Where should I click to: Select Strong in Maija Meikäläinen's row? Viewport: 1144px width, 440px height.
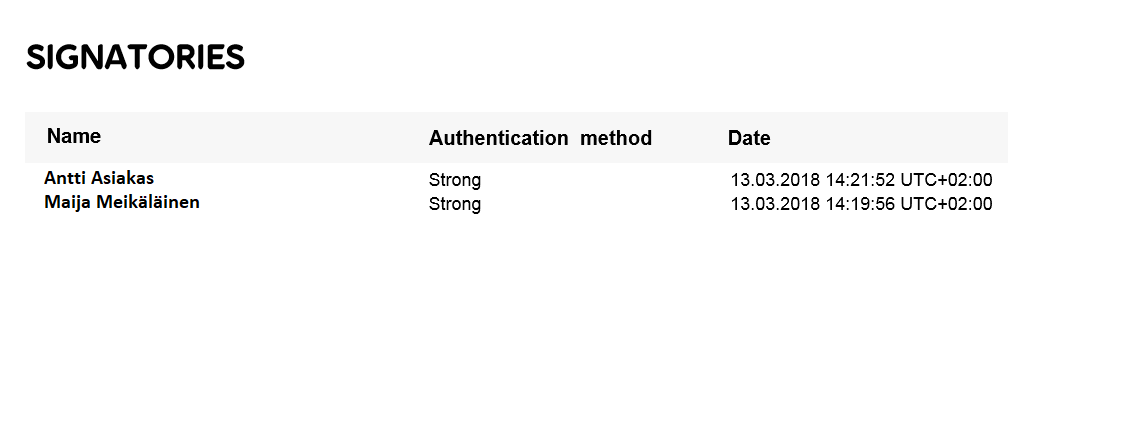pos(455,204)
